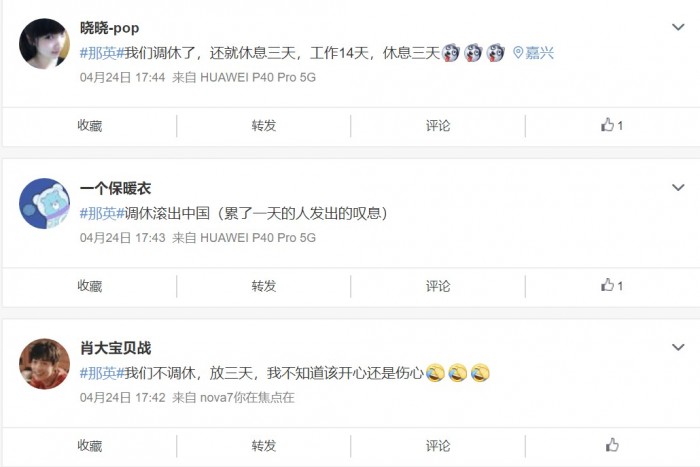This screenshot has width=700, height=467.
Task: Click 转发 on 肖大宝贝战's post
Action: click(x=264, y=446)
